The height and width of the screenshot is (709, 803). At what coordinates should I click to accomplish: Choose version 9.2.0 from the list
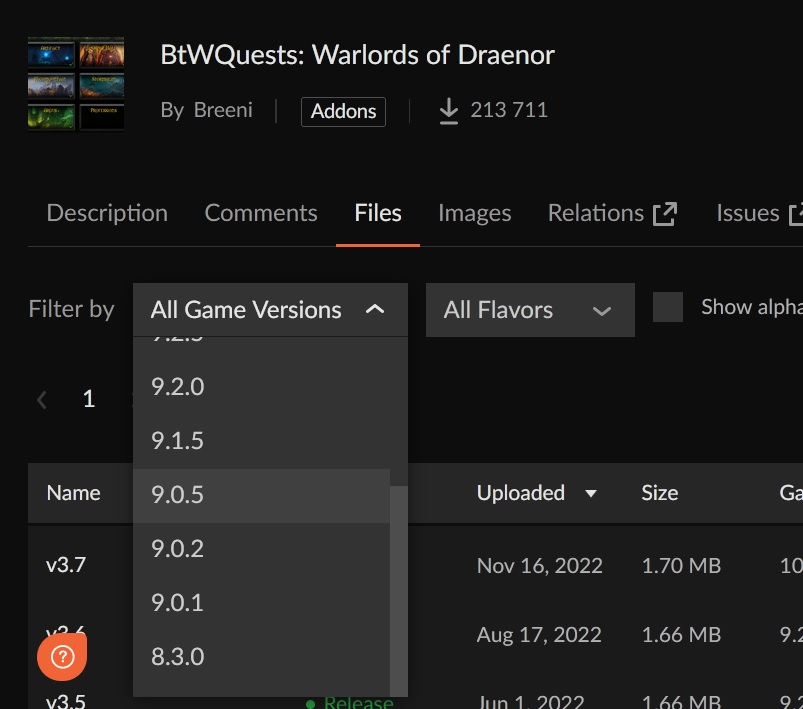pos(261,387)
